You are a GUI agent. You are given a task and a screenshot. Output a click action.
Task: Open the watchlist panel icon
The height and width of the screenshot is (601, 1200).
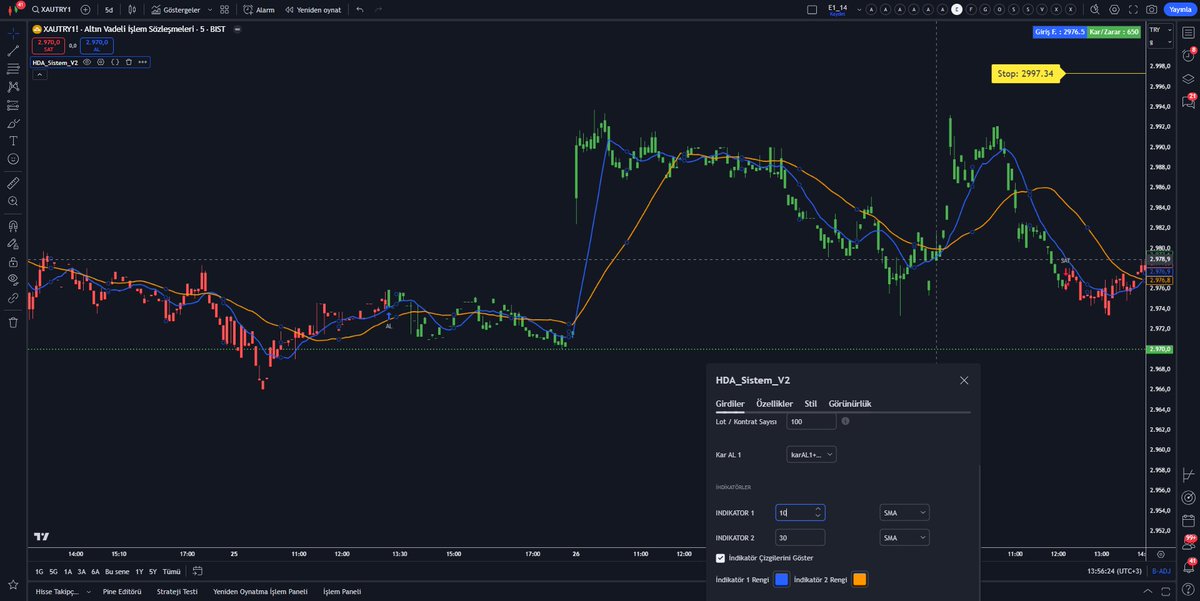tap(1190, 32)
